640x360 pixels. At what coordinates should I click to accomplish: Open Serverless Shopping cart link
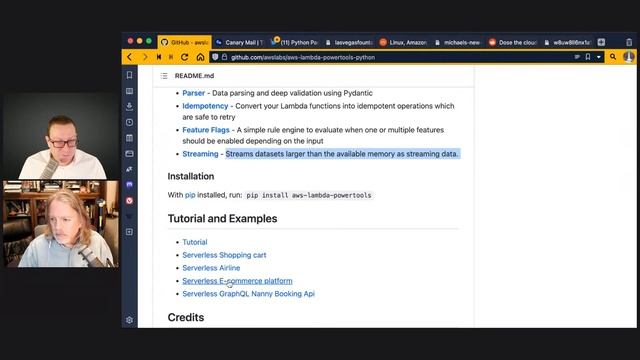coord(224,255)
